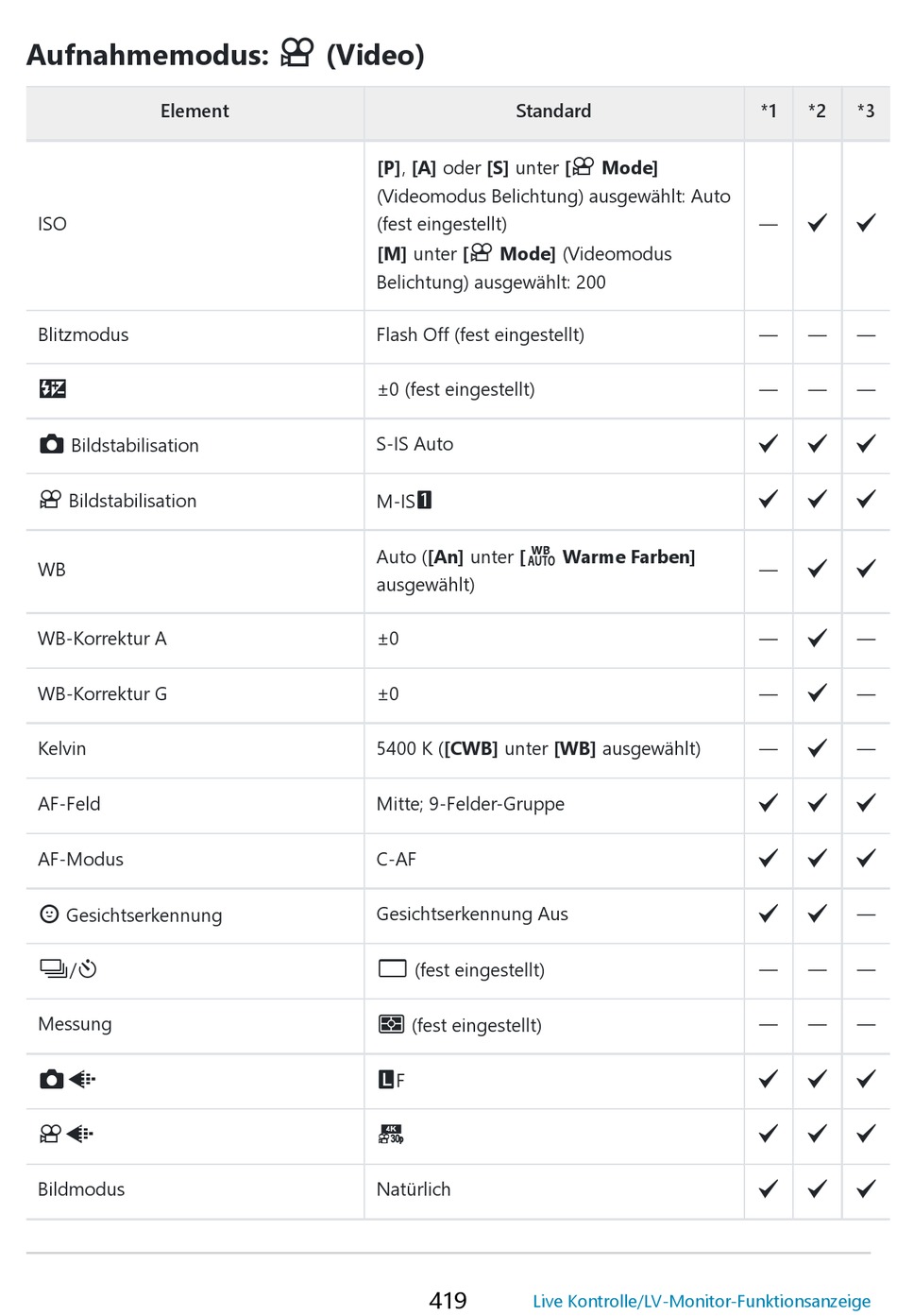The height and width of the screenshot is (1316, 897).
Task: Click the face icon next to Gesichtserkennung
Action: click(x=49, y=914)
